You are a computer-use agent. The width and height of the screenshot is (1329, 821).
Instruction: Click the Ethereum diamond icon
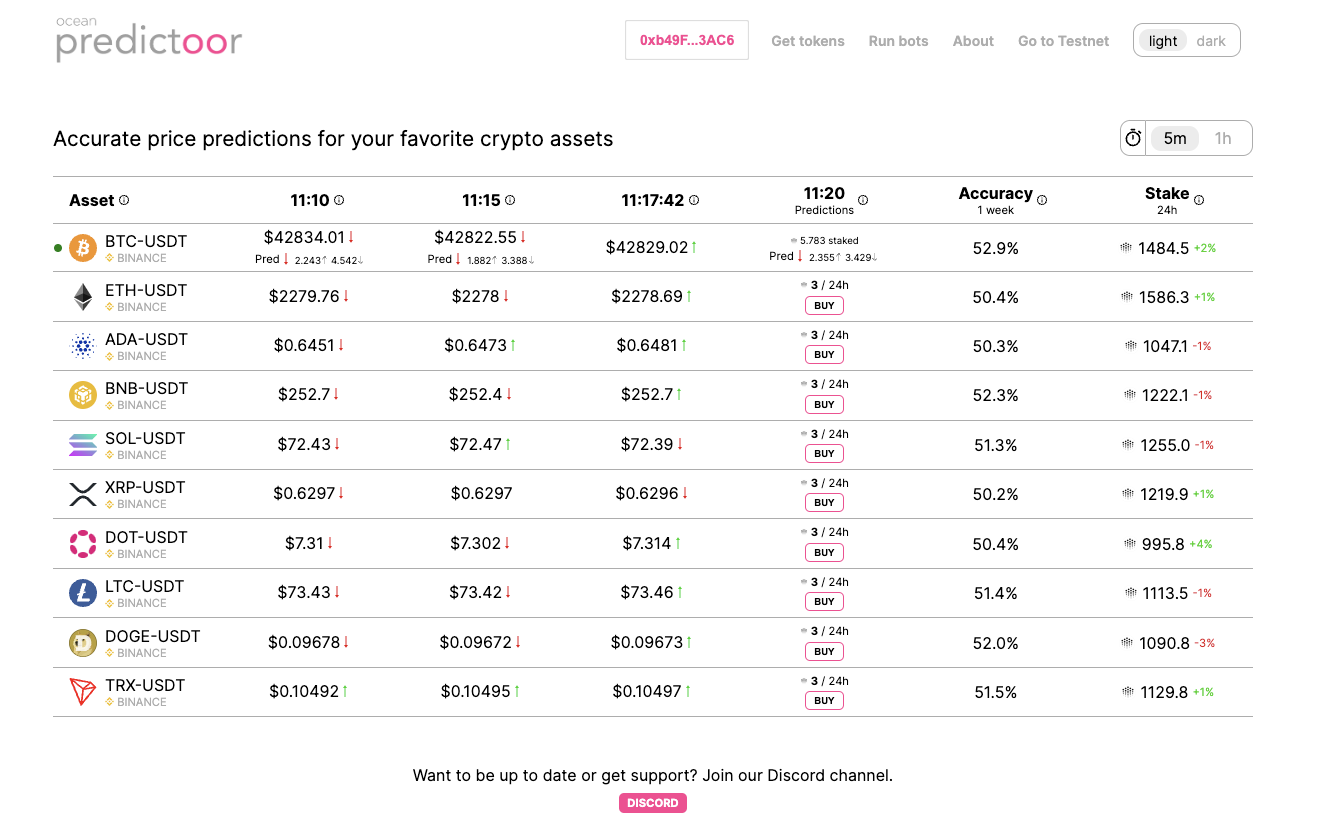click(x=82, y=297)
